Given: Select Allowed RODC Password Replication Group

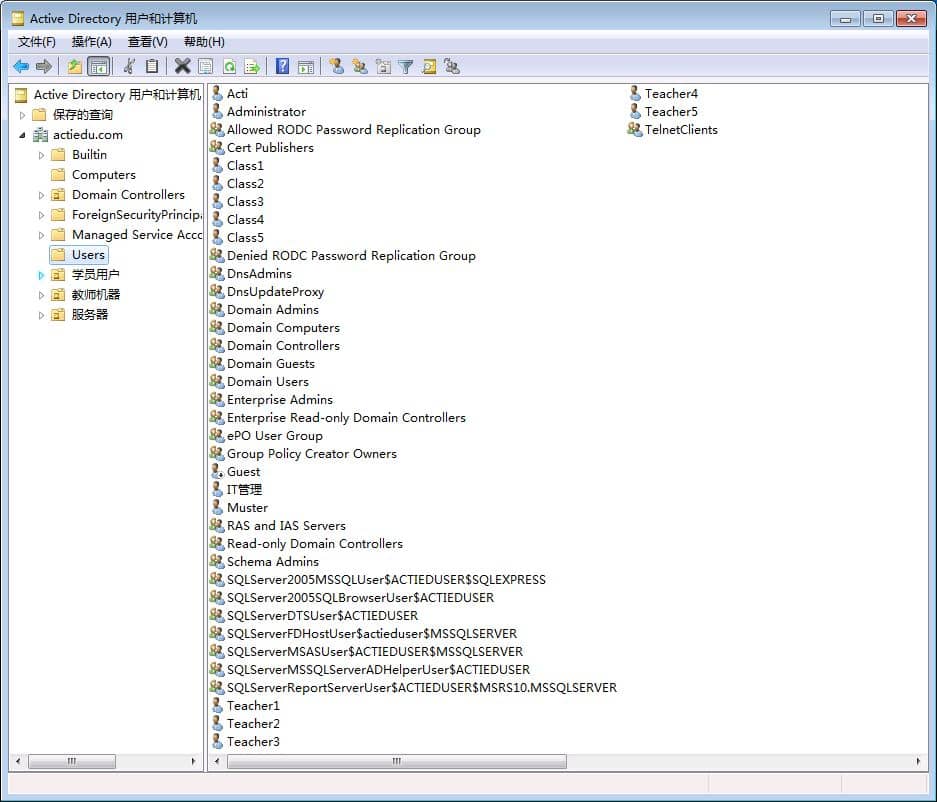Looking at the screenshot, I should coord(353,129).
